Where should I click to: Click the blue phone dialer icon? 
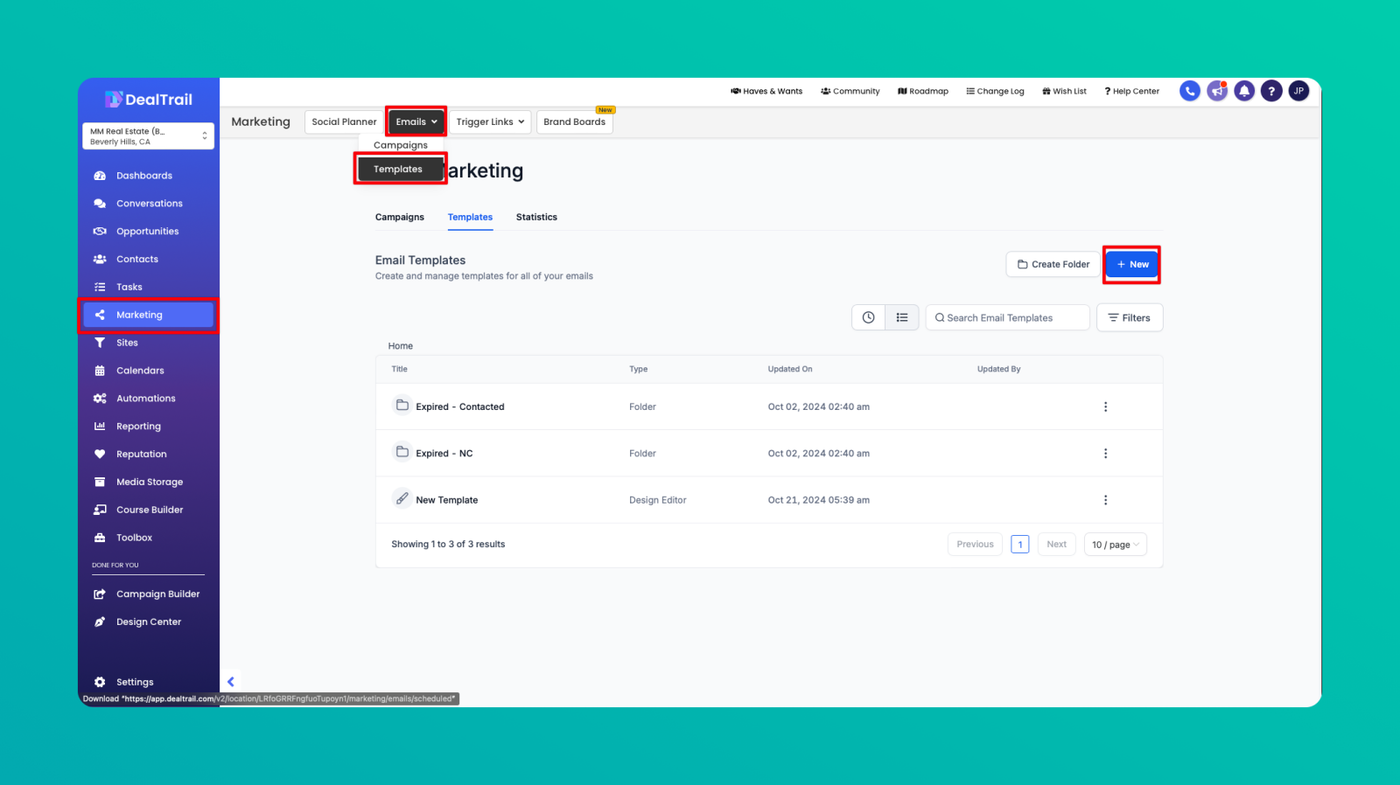pyautogui.click(x=1190, y=91)
